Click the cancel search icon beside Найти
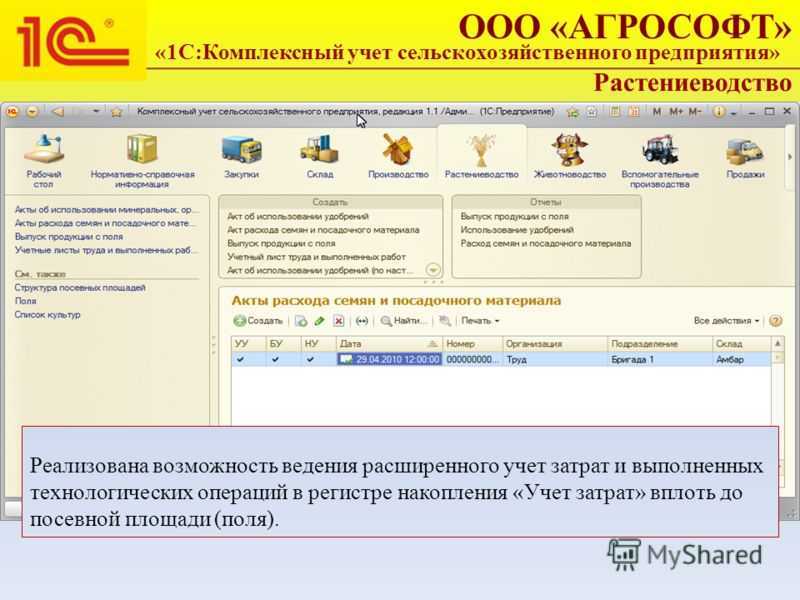The height and width of the screenshot is (600, 800). point(444,321)
